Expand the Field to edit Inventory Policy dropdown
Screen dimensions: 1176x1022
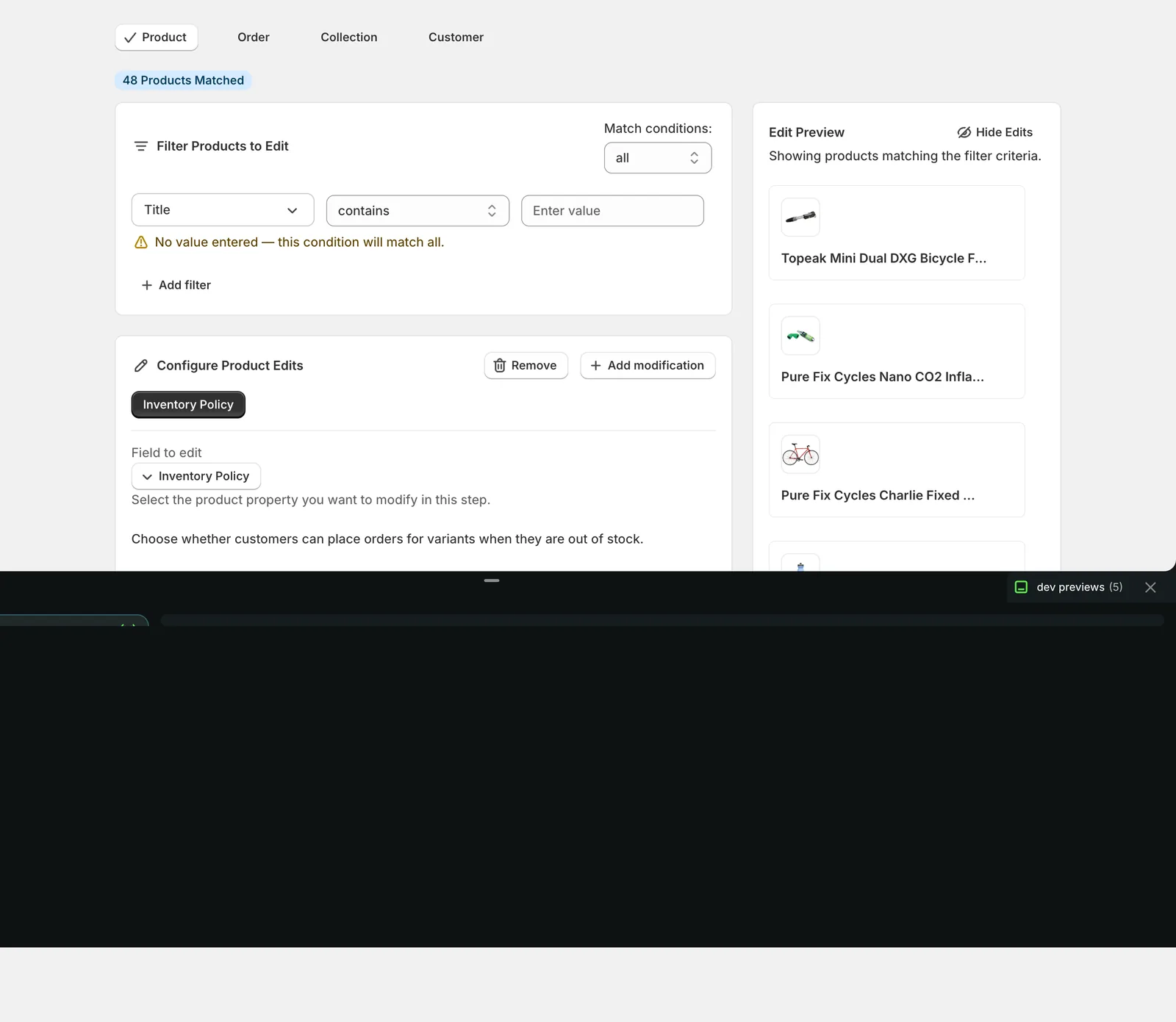click(x=196, y=476)
